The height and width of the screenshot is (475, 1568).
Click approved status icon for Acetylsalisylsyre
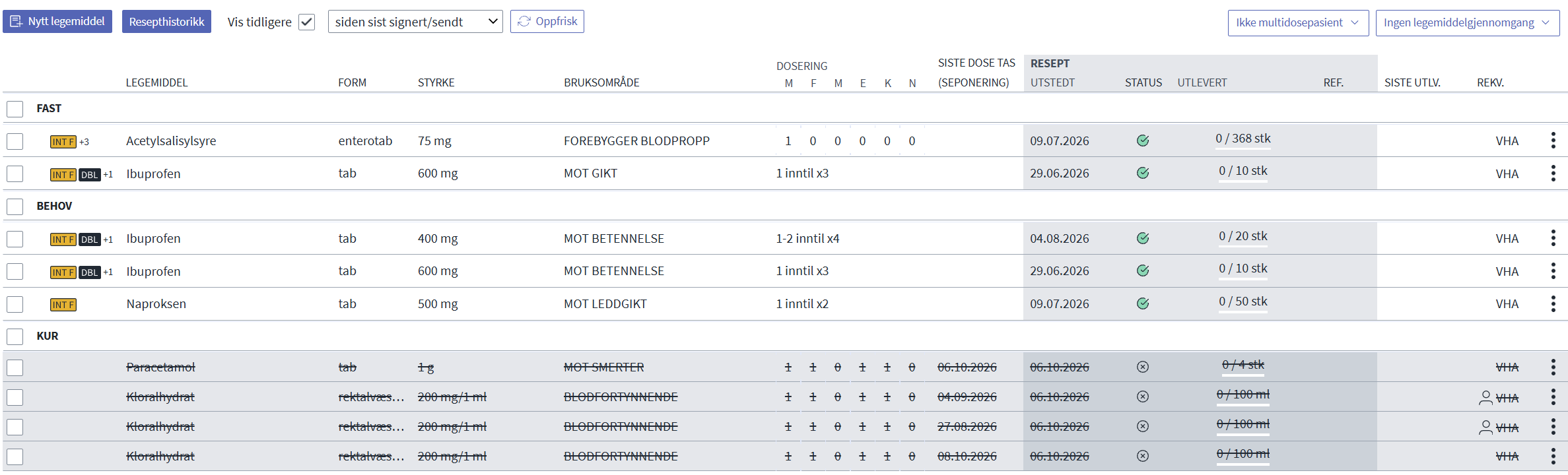pyautogui.click(x=1143, y=141)
